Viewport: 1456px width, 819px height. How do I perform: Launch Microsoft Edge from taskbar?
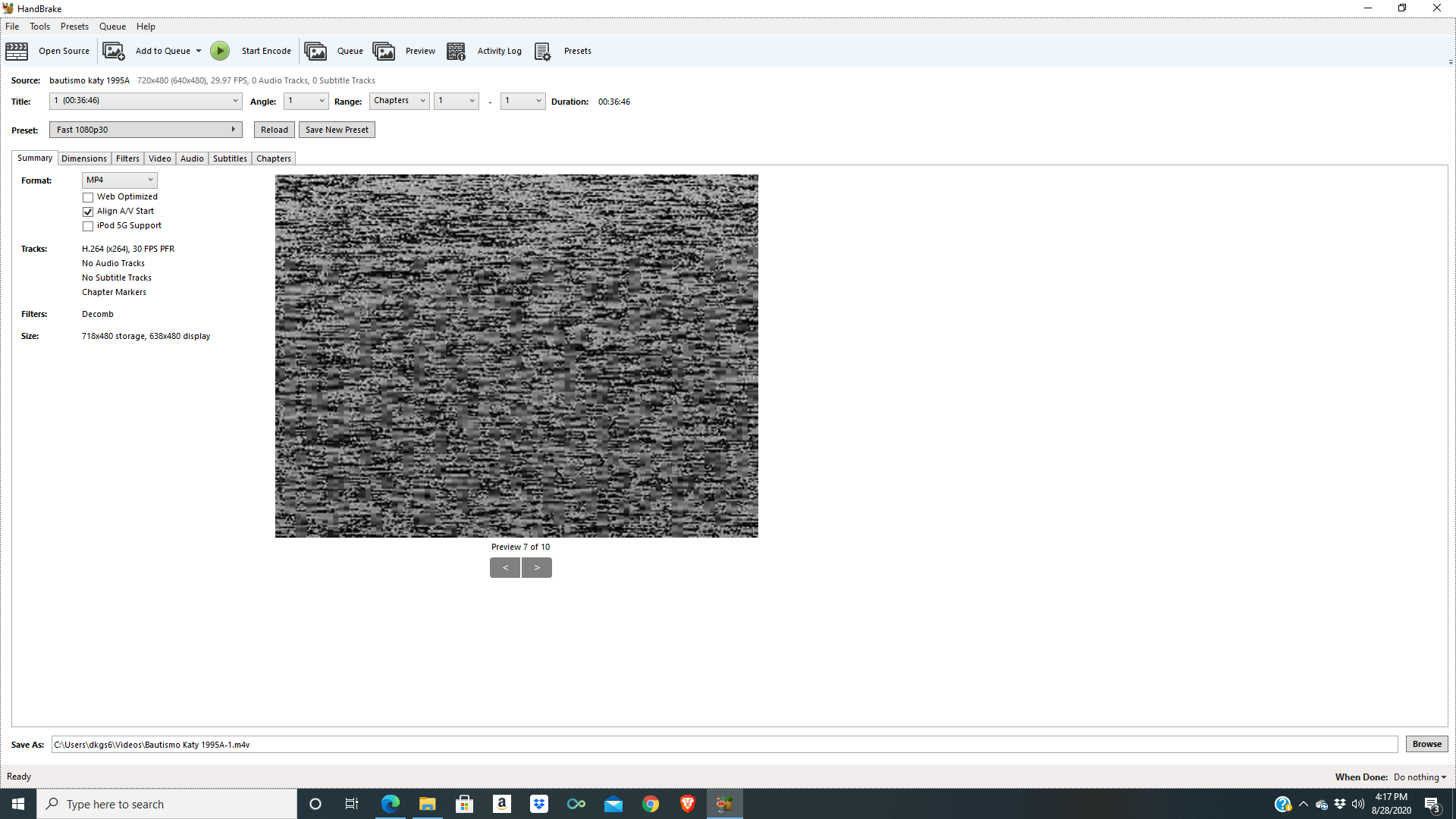point(390,804)
